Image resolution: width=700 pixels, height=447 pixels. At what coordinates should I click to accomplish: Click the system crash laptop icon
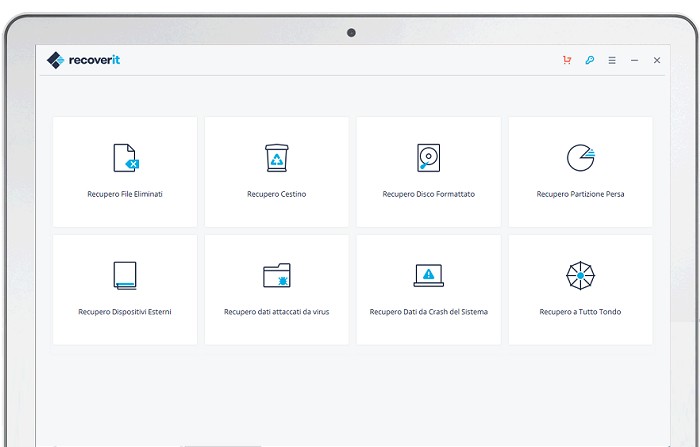tap(429, 275)
